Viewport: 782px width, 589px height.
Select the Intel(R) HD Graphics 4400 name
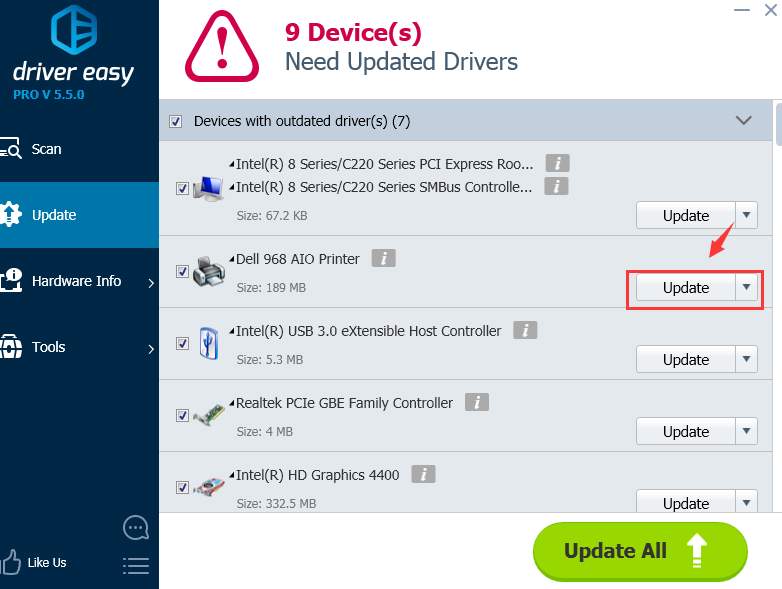pyautogui.click(x=317, y=475)
